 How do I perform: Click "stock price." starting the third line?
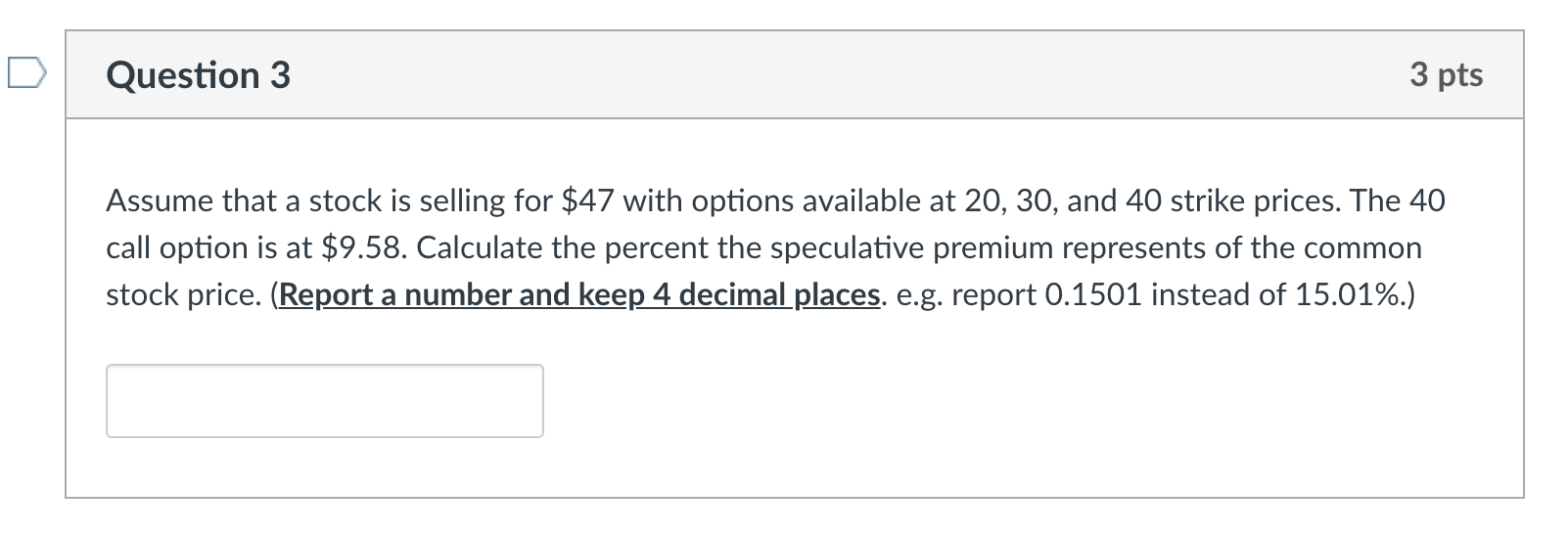pyautogui.click(x=183, y=295)
